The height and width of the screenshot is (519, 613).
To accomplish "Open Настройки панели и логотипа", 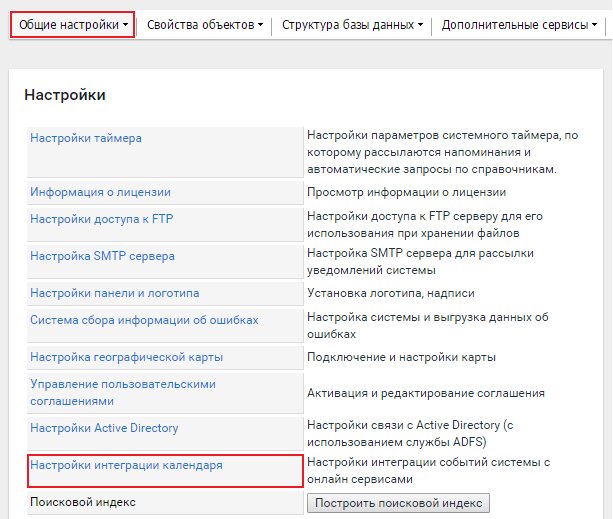I will pos(114,293).
